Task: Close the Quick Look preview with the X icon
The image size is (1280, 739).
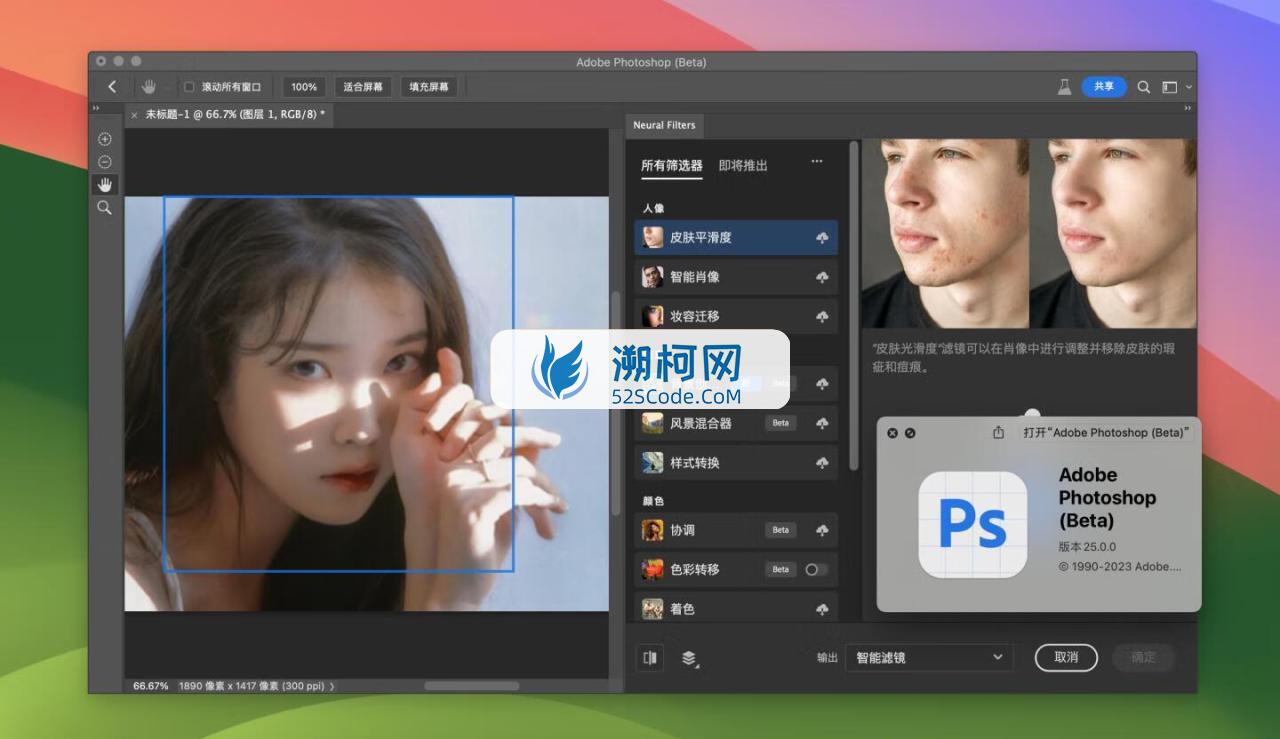Action: point(892,433)
